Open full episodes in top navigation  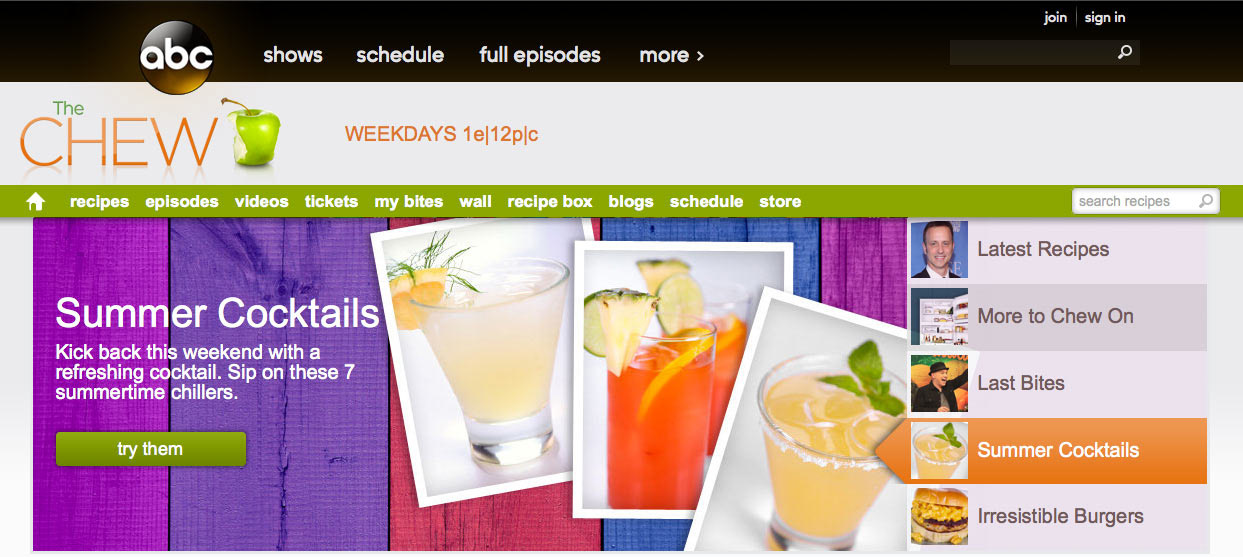tap(540, 55)
